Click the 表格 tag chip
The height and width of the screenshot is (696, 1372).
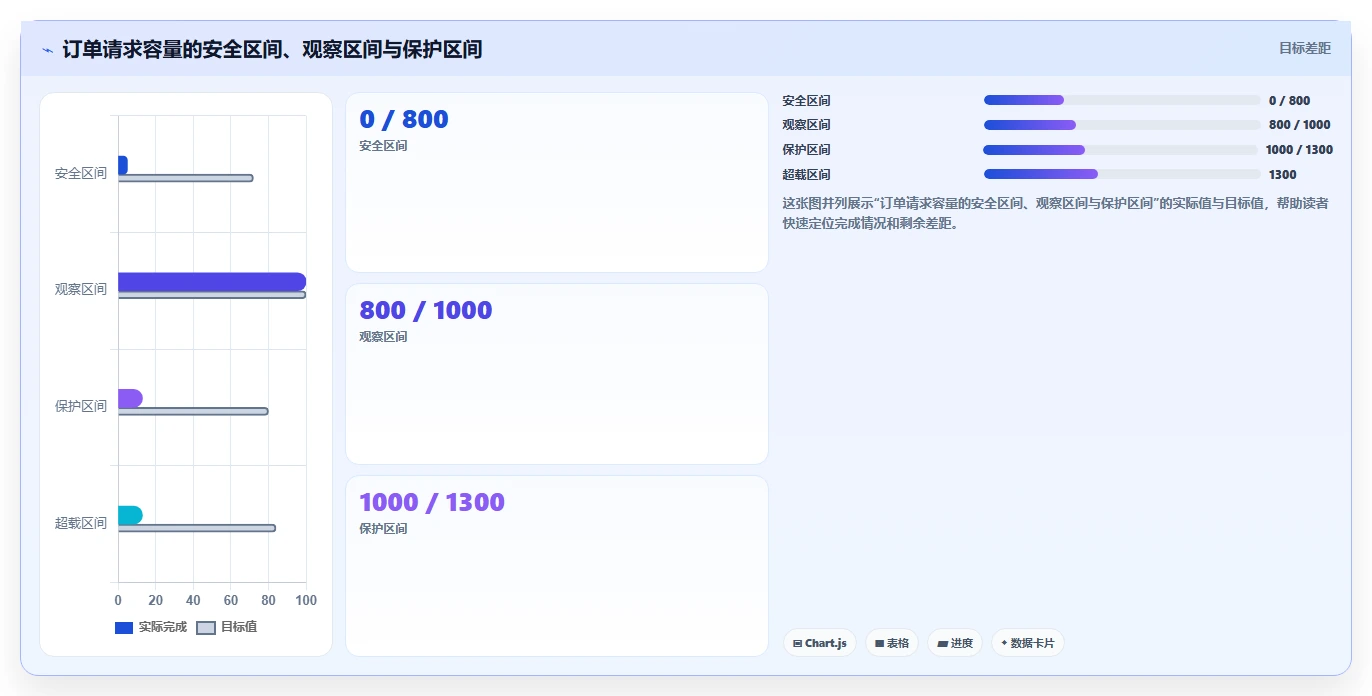(892, 643)
